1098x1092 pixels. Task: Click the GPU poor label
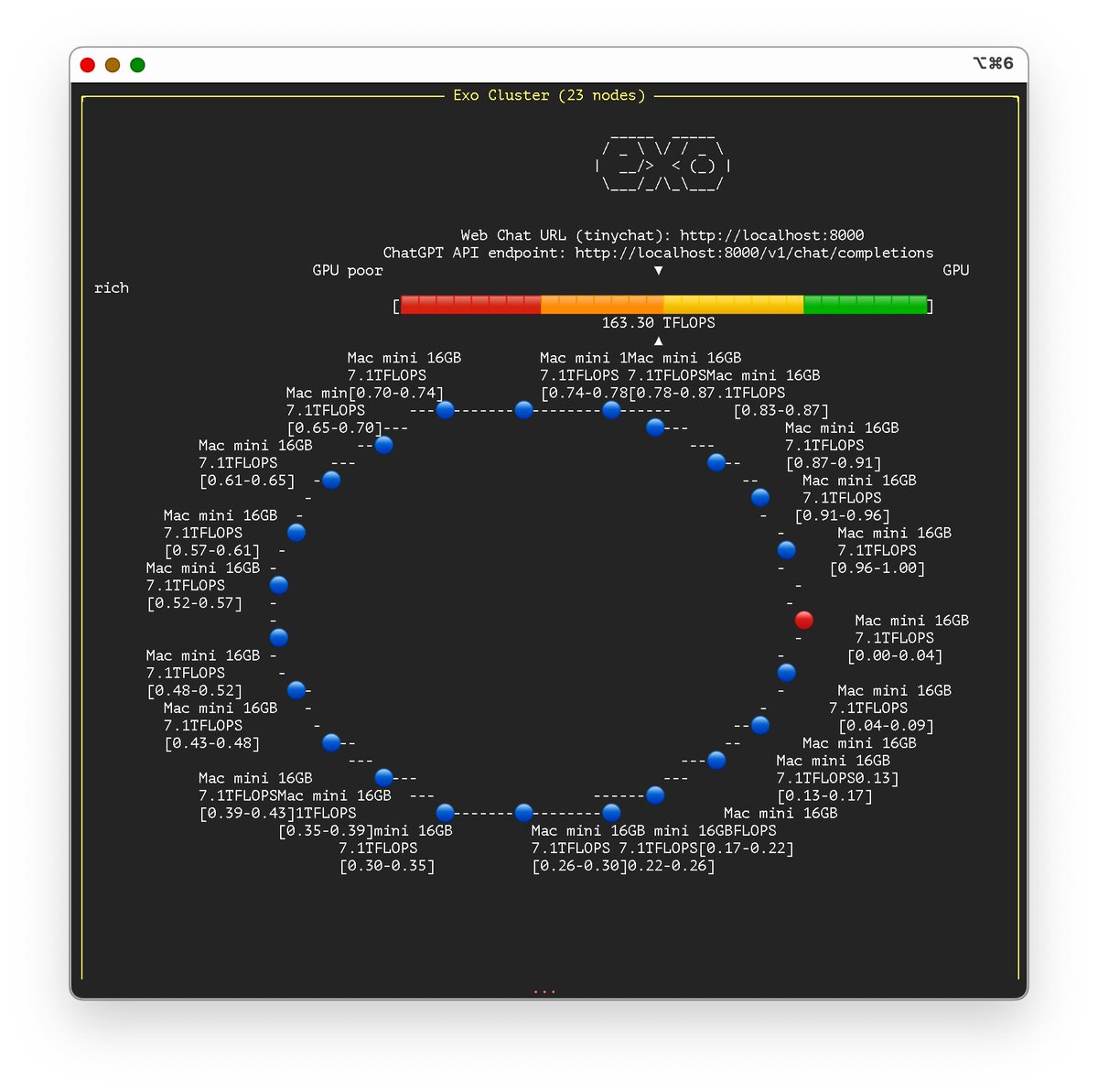[348, 270]
